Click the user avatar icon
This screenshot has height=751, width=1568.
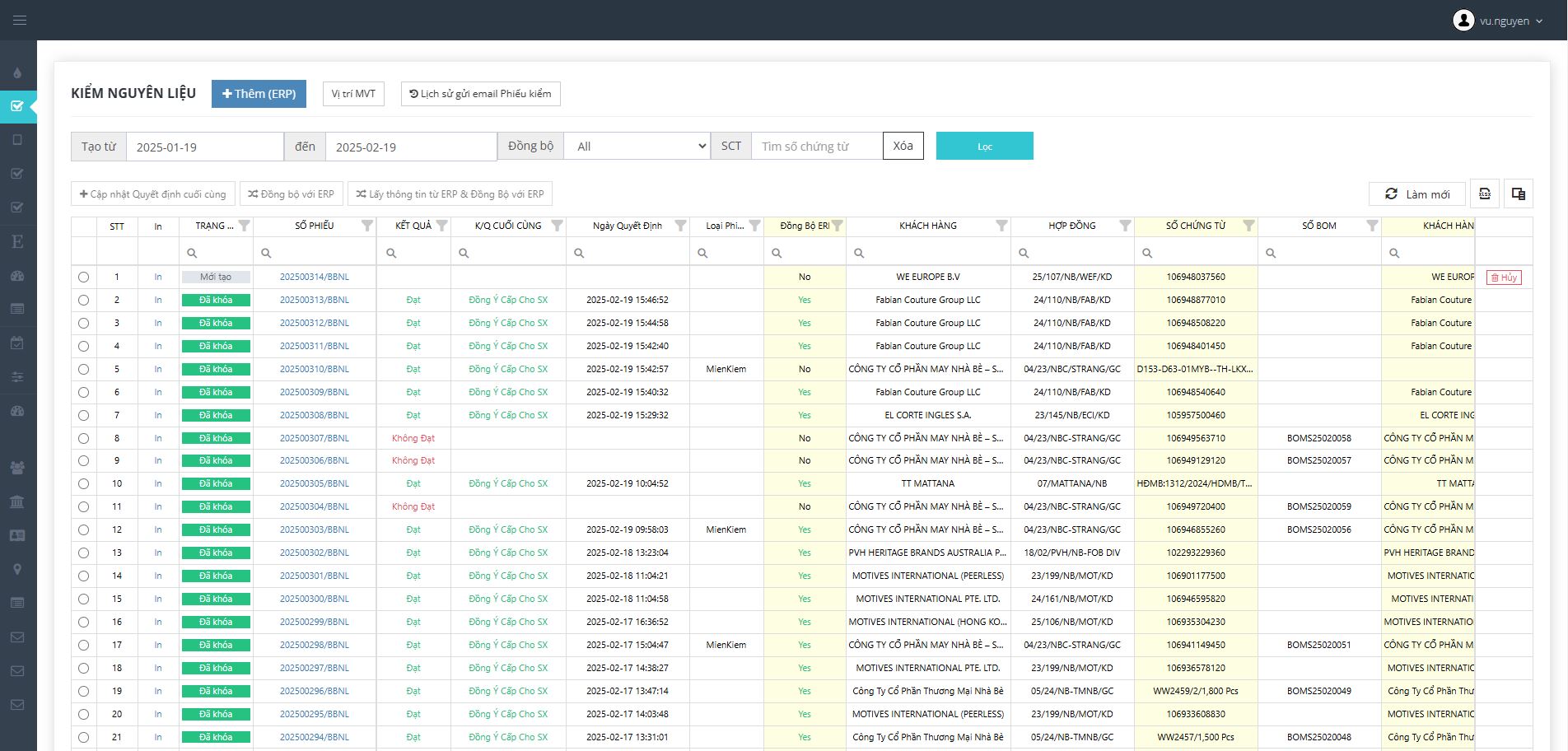point(1463,21)
